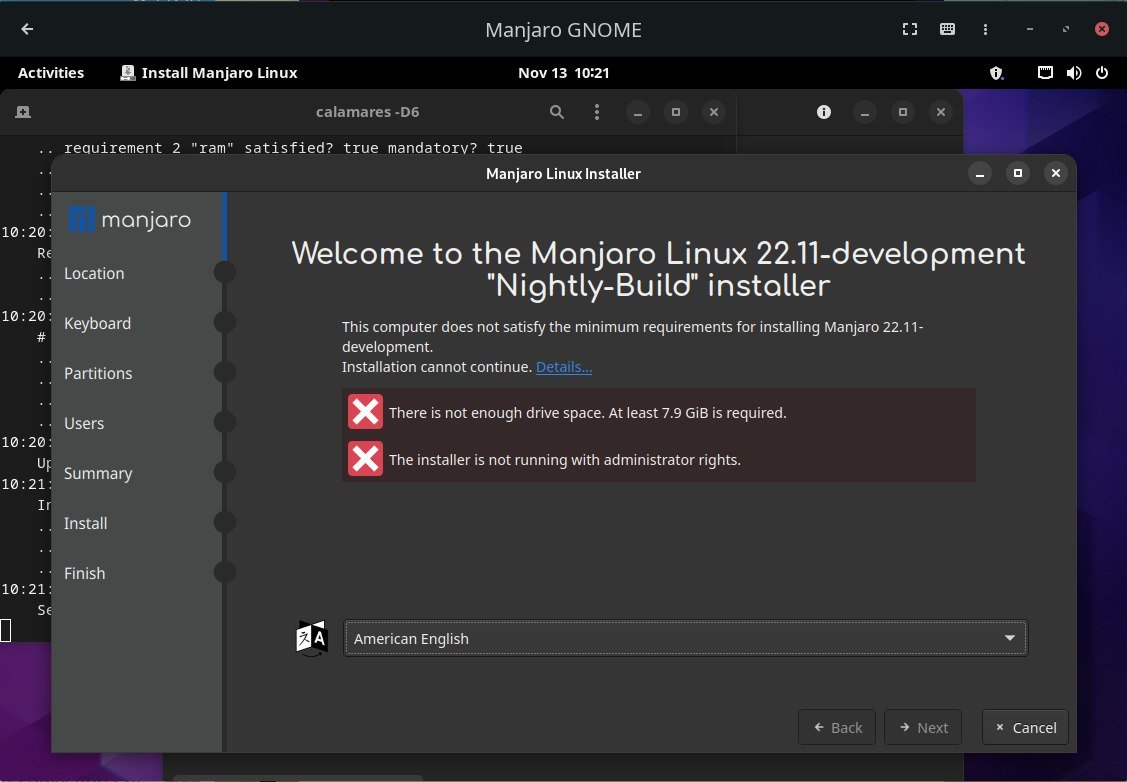The image size is (1127, 782).
Task: Close the Manjaro GNOME viewer with red X
Action: (x=1102, y=29)
